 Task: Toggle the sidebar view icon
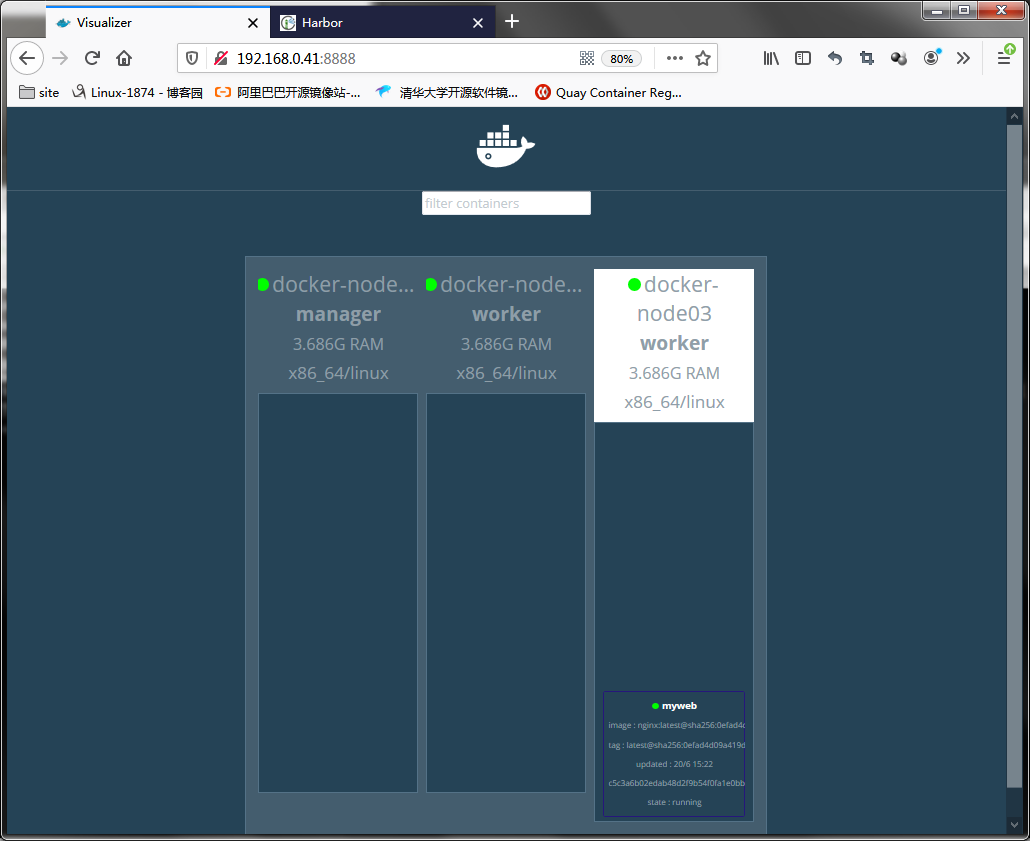pyautogui.click(x=803, y=58)
